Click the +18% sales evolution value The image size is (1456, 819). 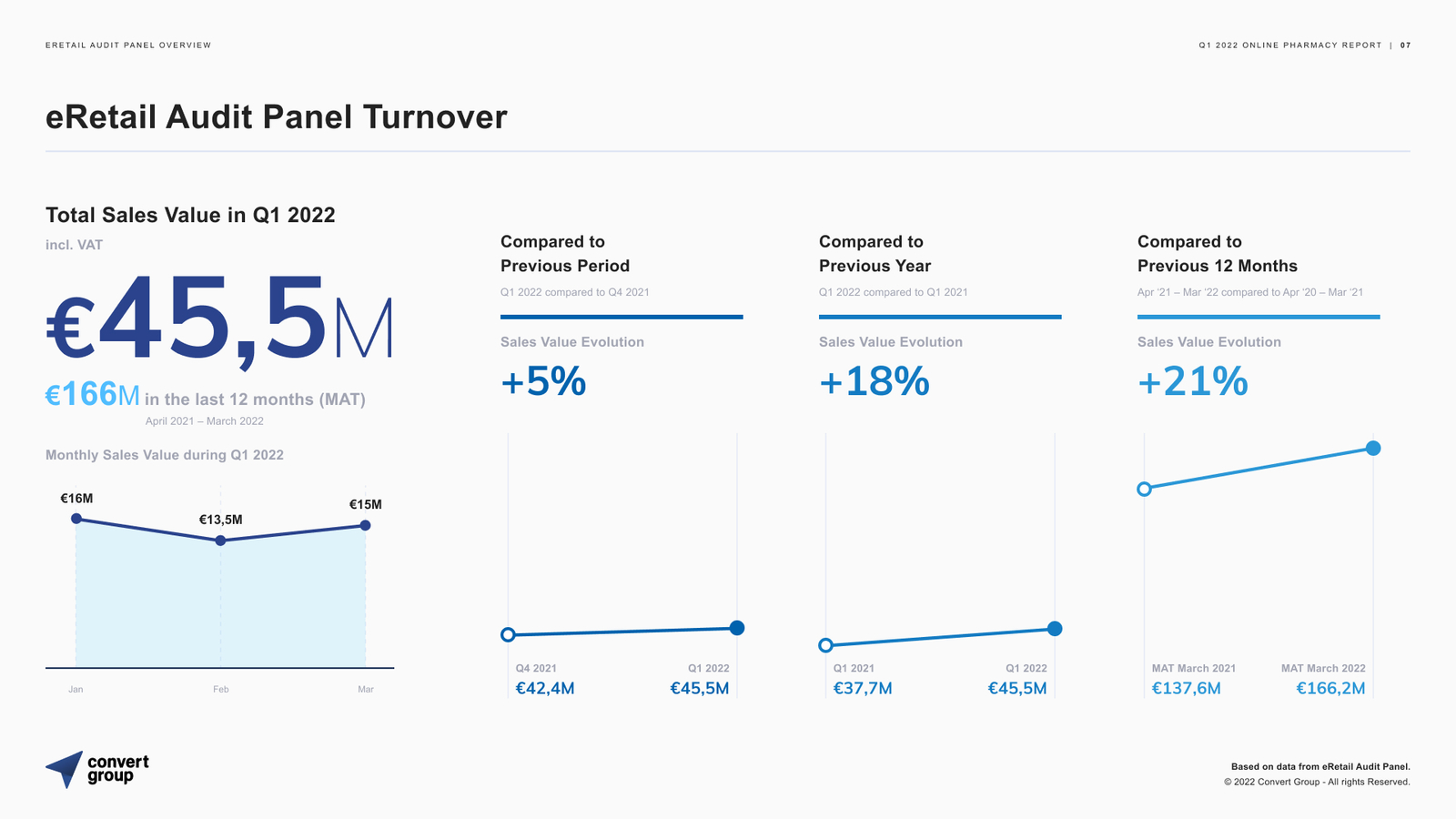click(x=874, y=381)
